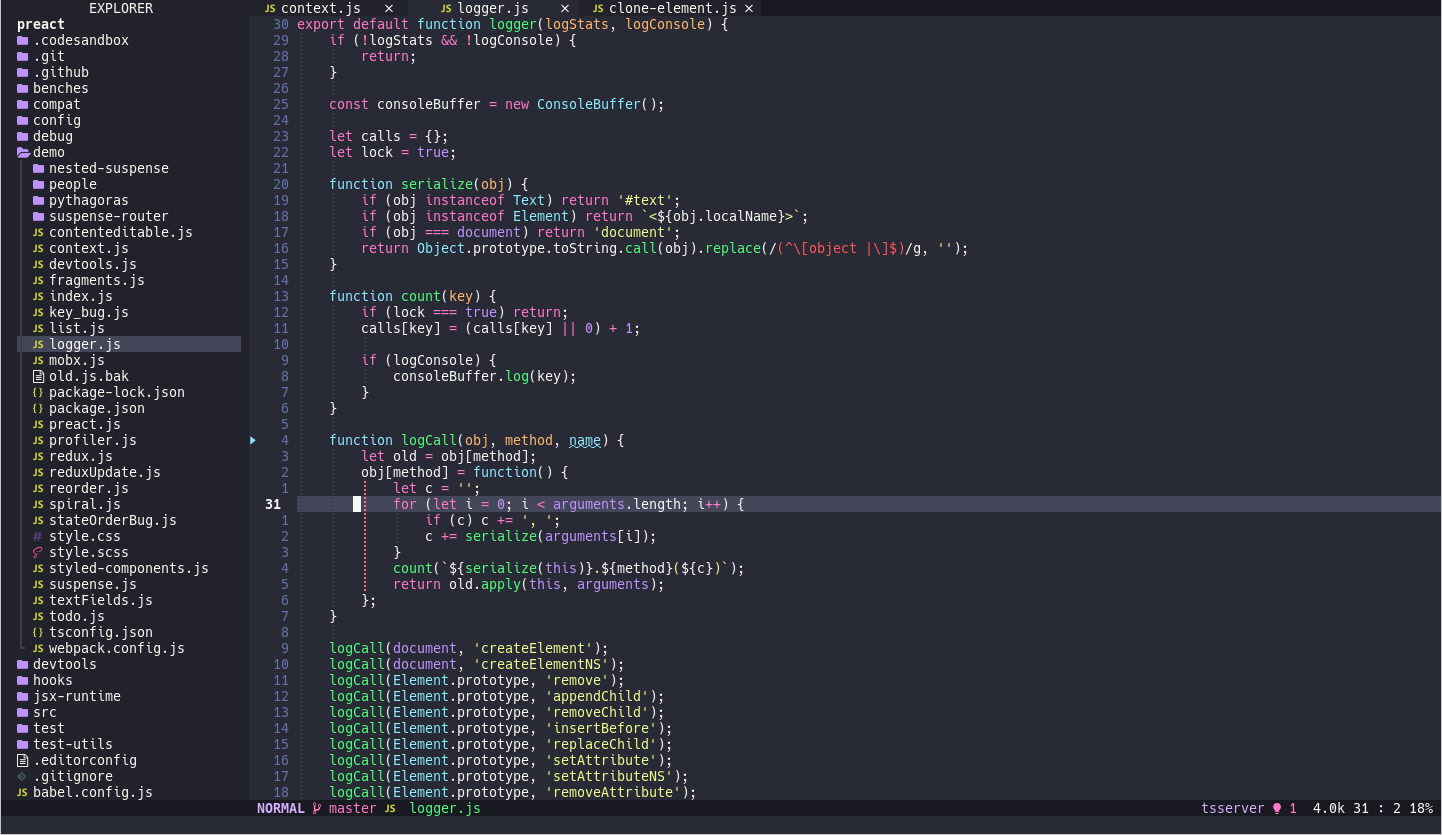1442x835 pixels.
Task: Click the JSON braces icon of package.json
Action: [x=39, y=408]
